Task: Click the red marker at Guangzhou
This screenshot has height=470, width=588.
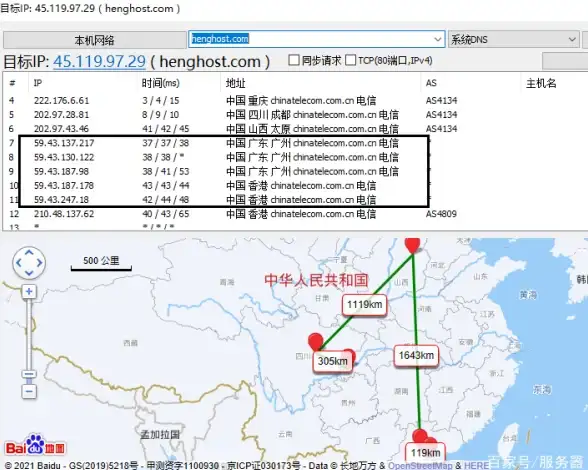Action: point(420,436)
